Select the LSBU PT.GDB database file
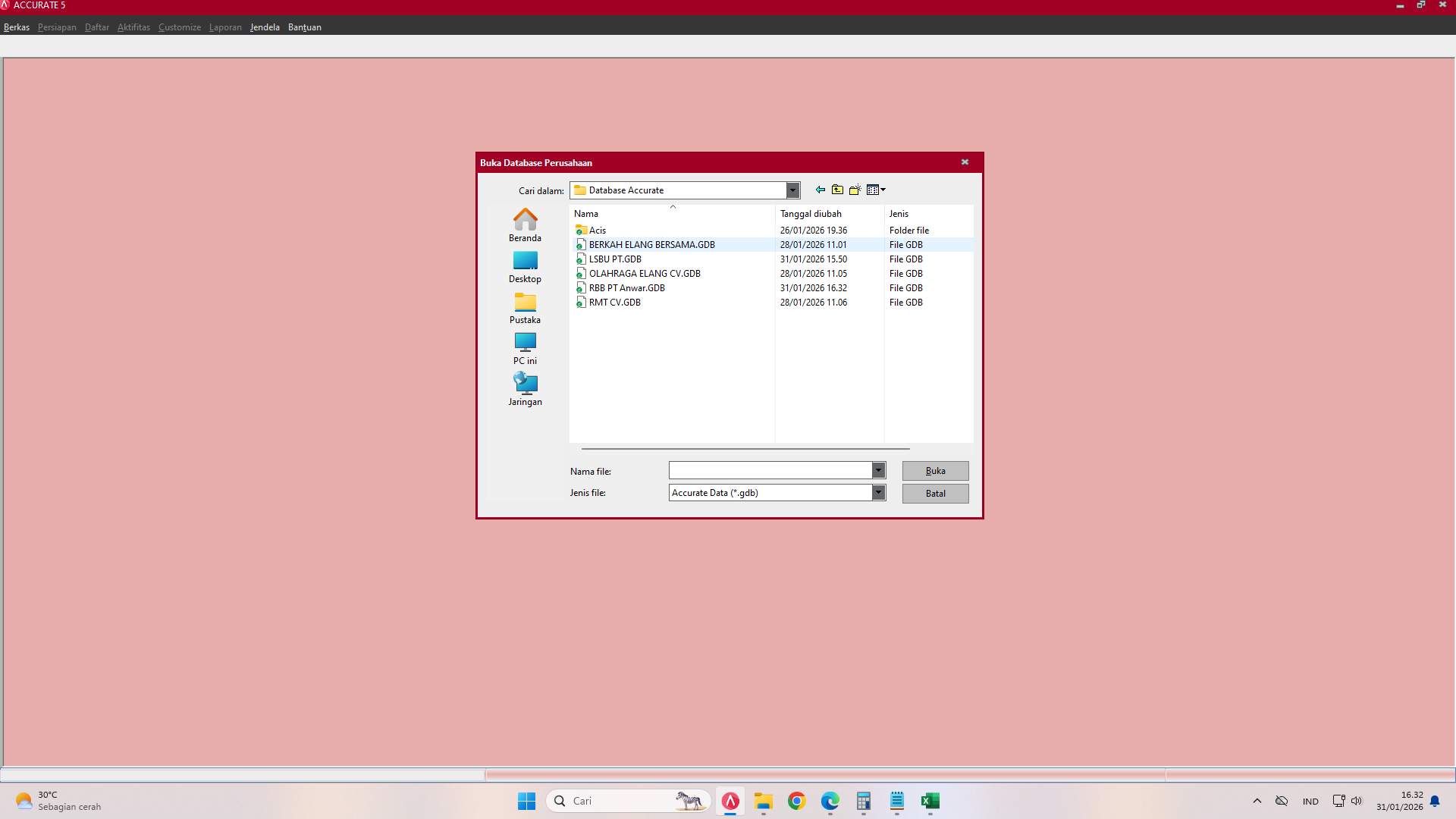The image size is (1456, 819). (x=616, y=259)
